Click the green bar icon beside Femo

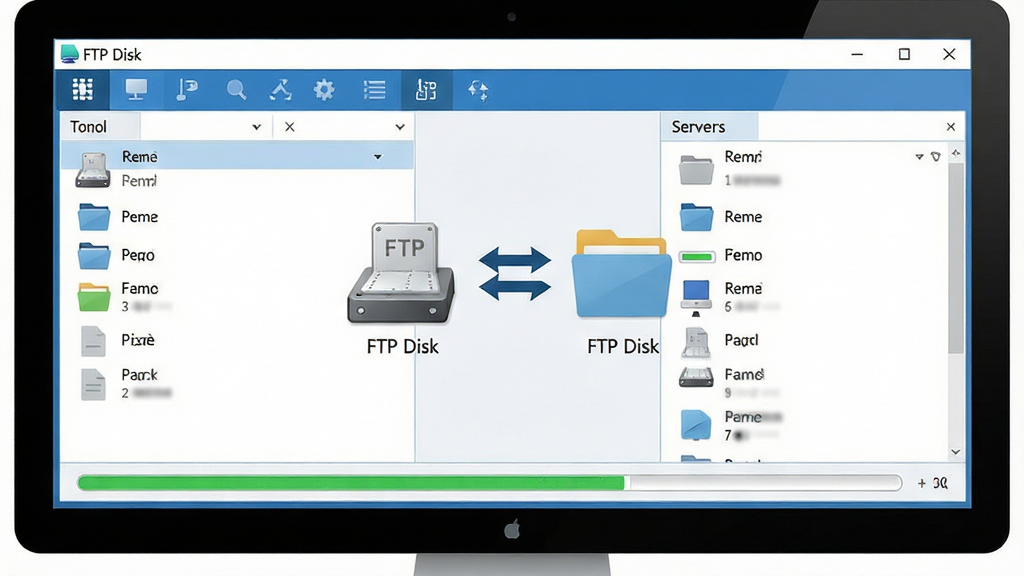696,257
